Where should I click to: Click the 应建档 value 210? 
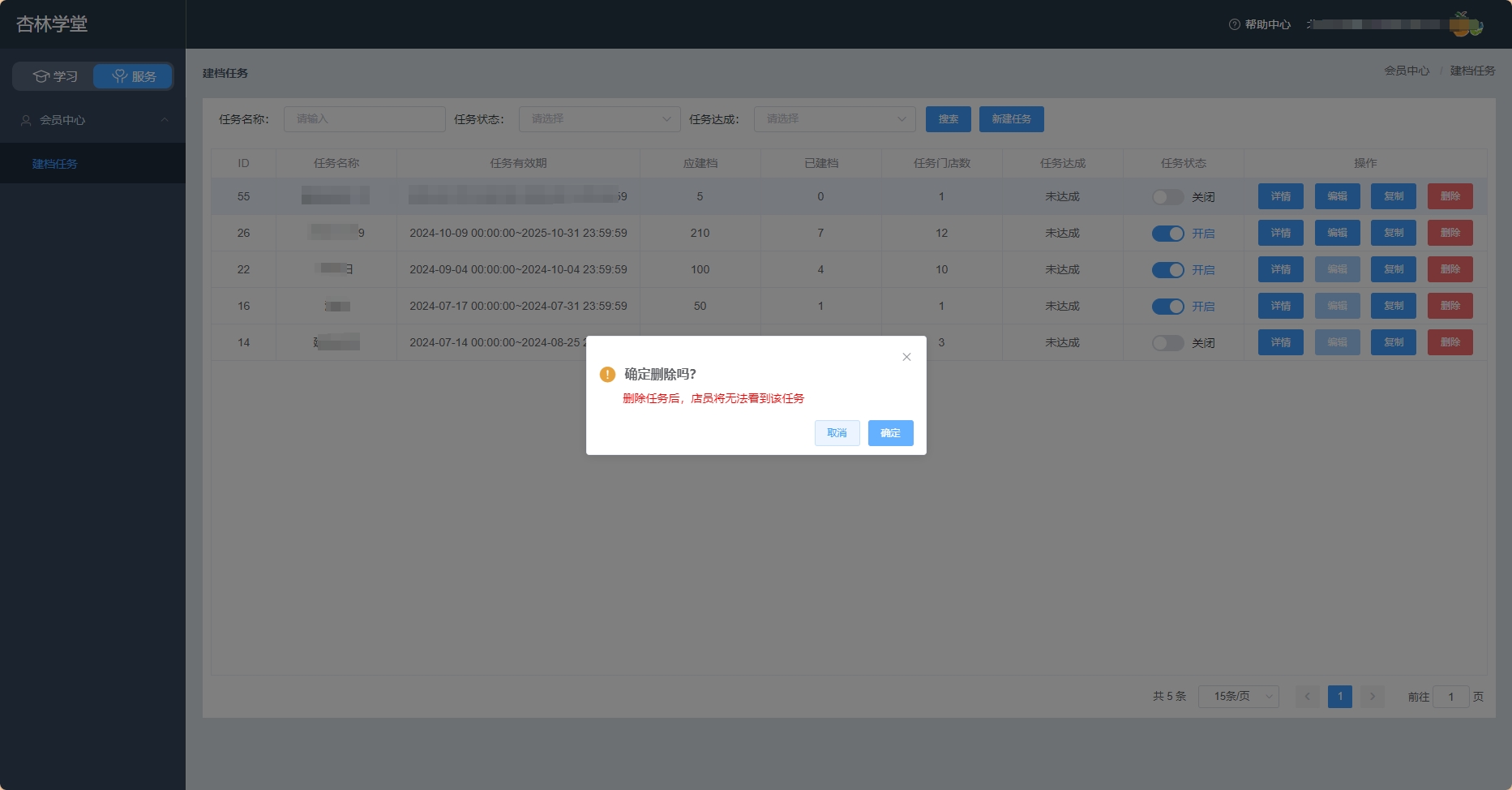tap(700, 233)
